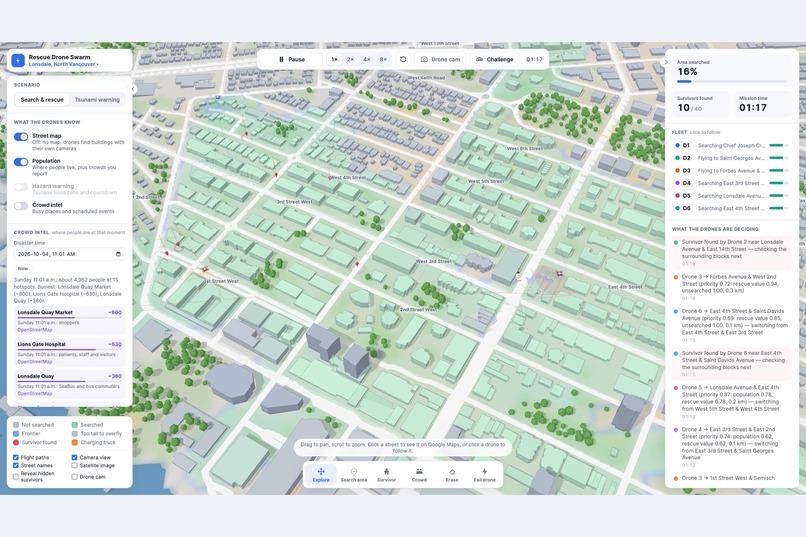The height and width of the screenshot is (537, 806).
Task: Open the date picker calendar icon
Action: pyautogui.click(x=118, y=254)
